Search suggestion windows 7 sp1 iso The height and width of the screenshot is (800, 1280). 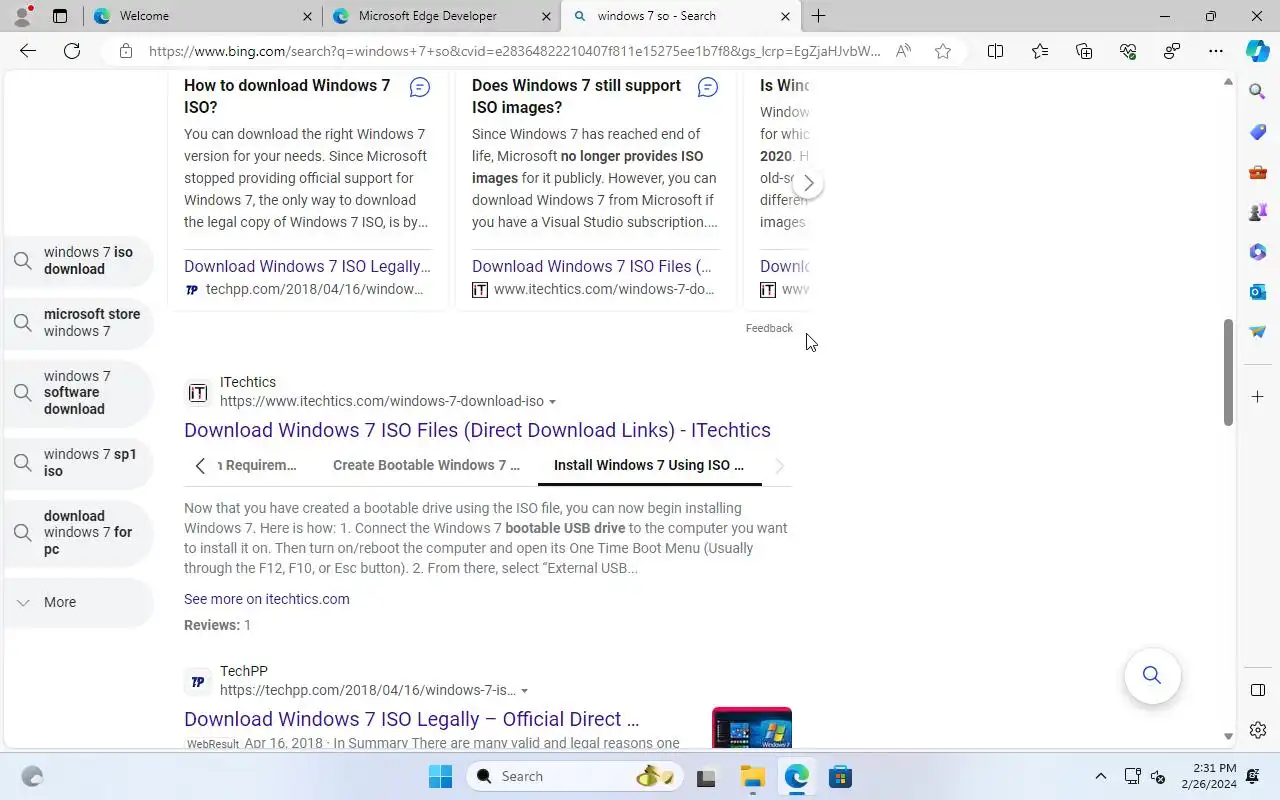point(78,463)
